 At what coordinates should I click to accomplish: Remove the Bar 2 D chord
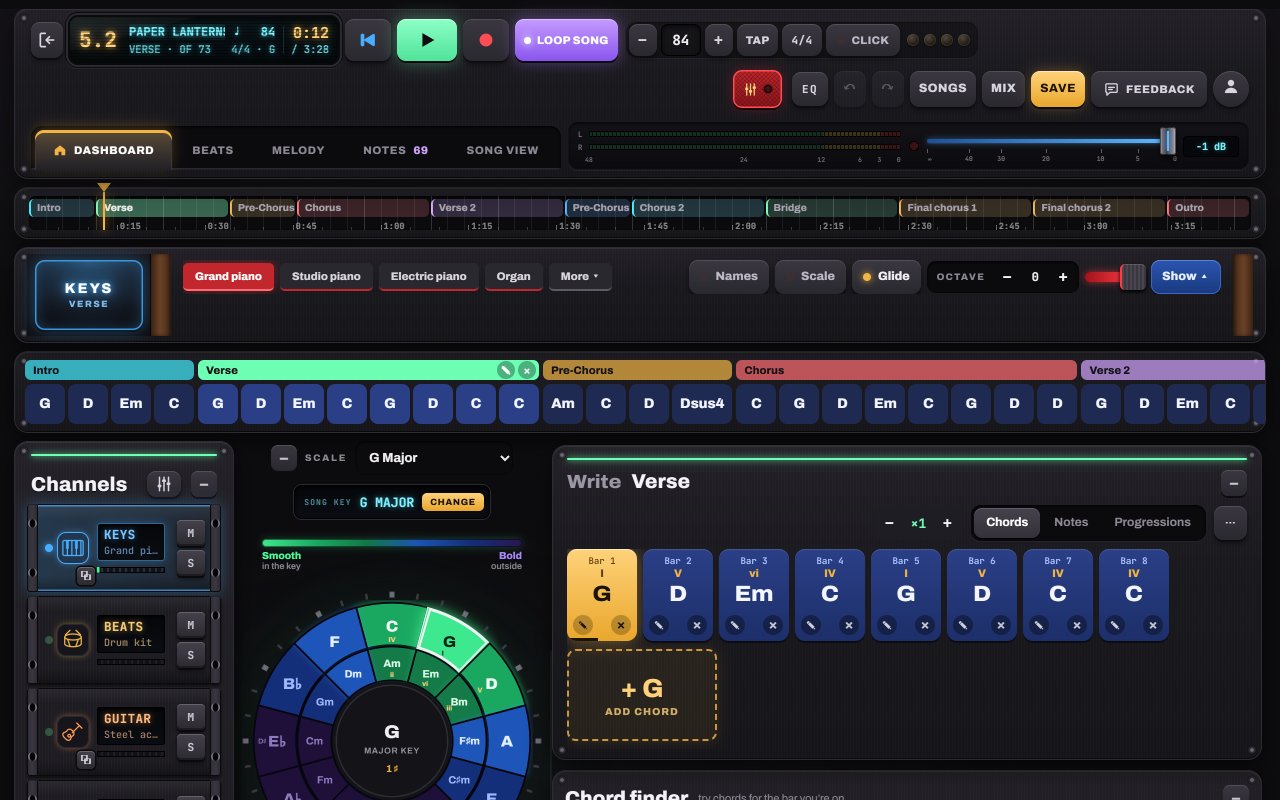[x=697, y=626]
